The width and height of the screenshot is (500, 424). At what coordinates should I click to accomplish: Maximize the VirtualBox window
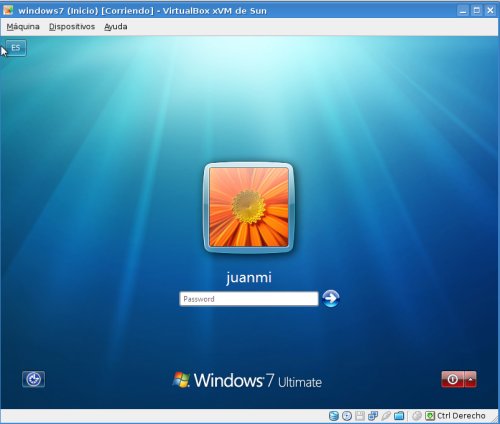[477, 11]
